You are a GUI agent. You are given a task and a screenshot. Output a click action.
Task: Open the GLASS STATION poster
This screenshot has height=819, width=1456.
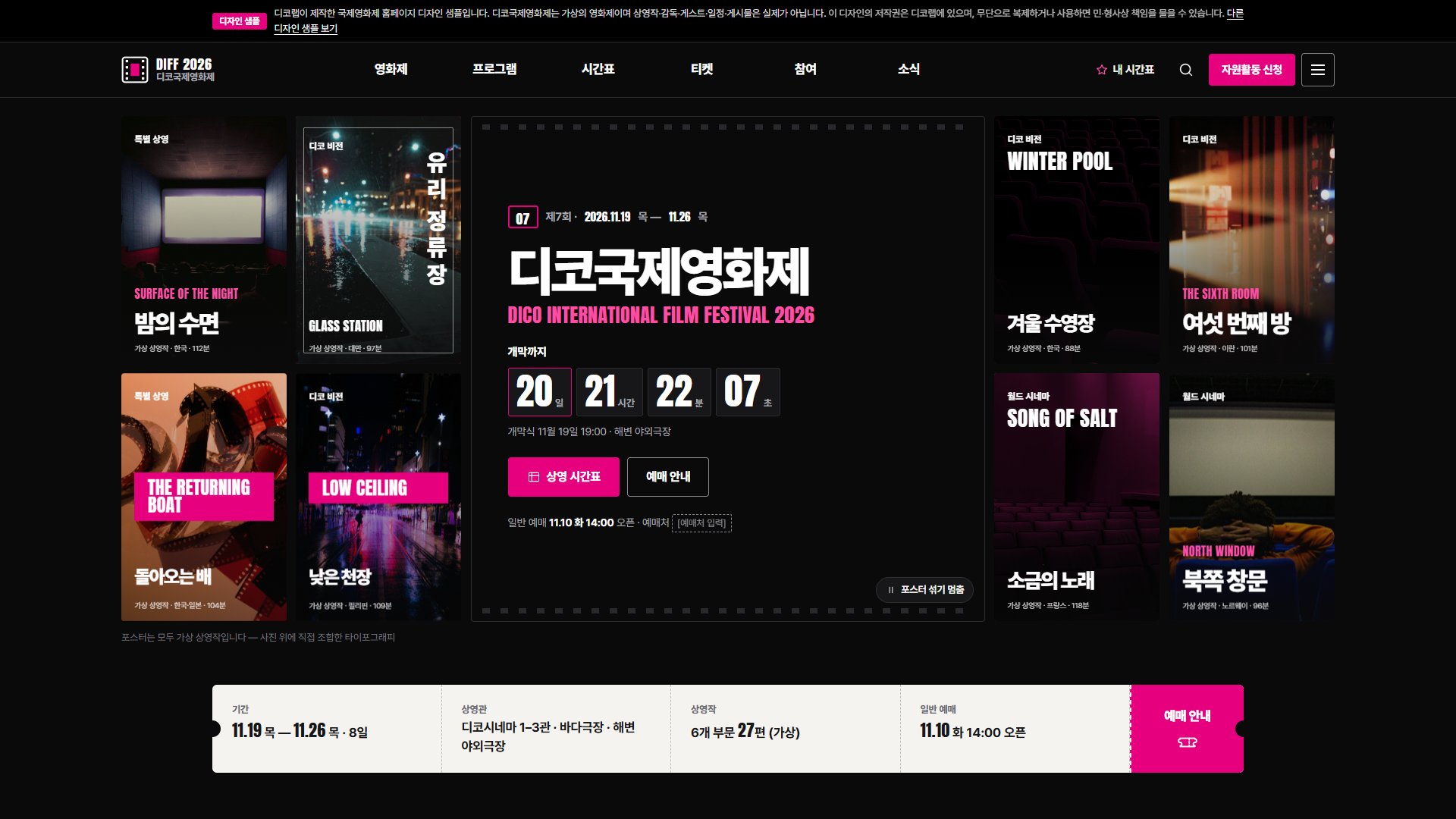coord(378,240)
